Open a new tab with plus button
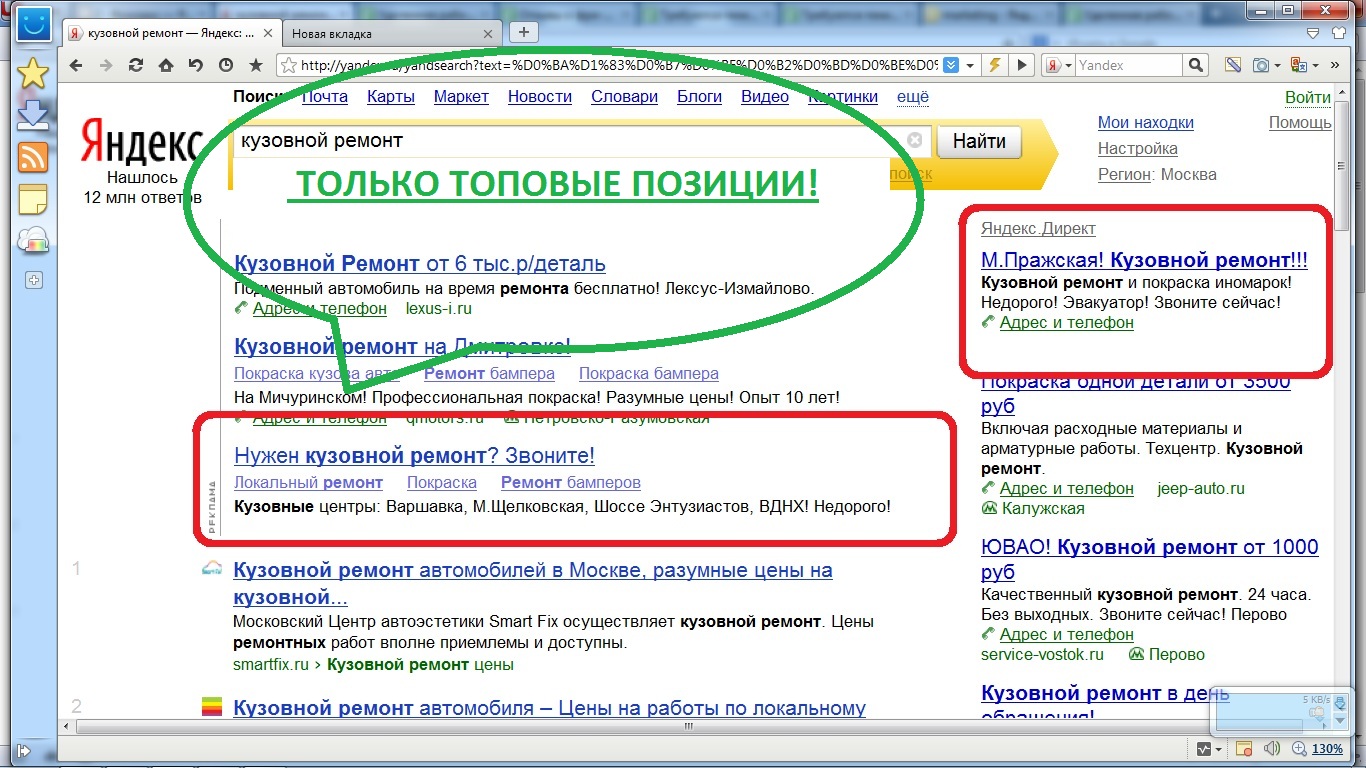This screenshot has height=768, width=1366. [524, 32]
